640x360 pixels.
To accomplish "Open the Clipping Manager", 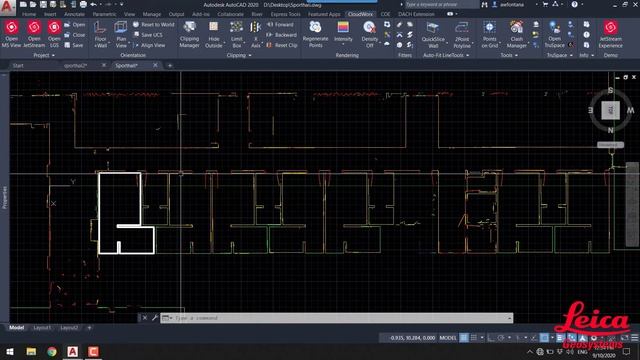I will (x=189, y=34).
